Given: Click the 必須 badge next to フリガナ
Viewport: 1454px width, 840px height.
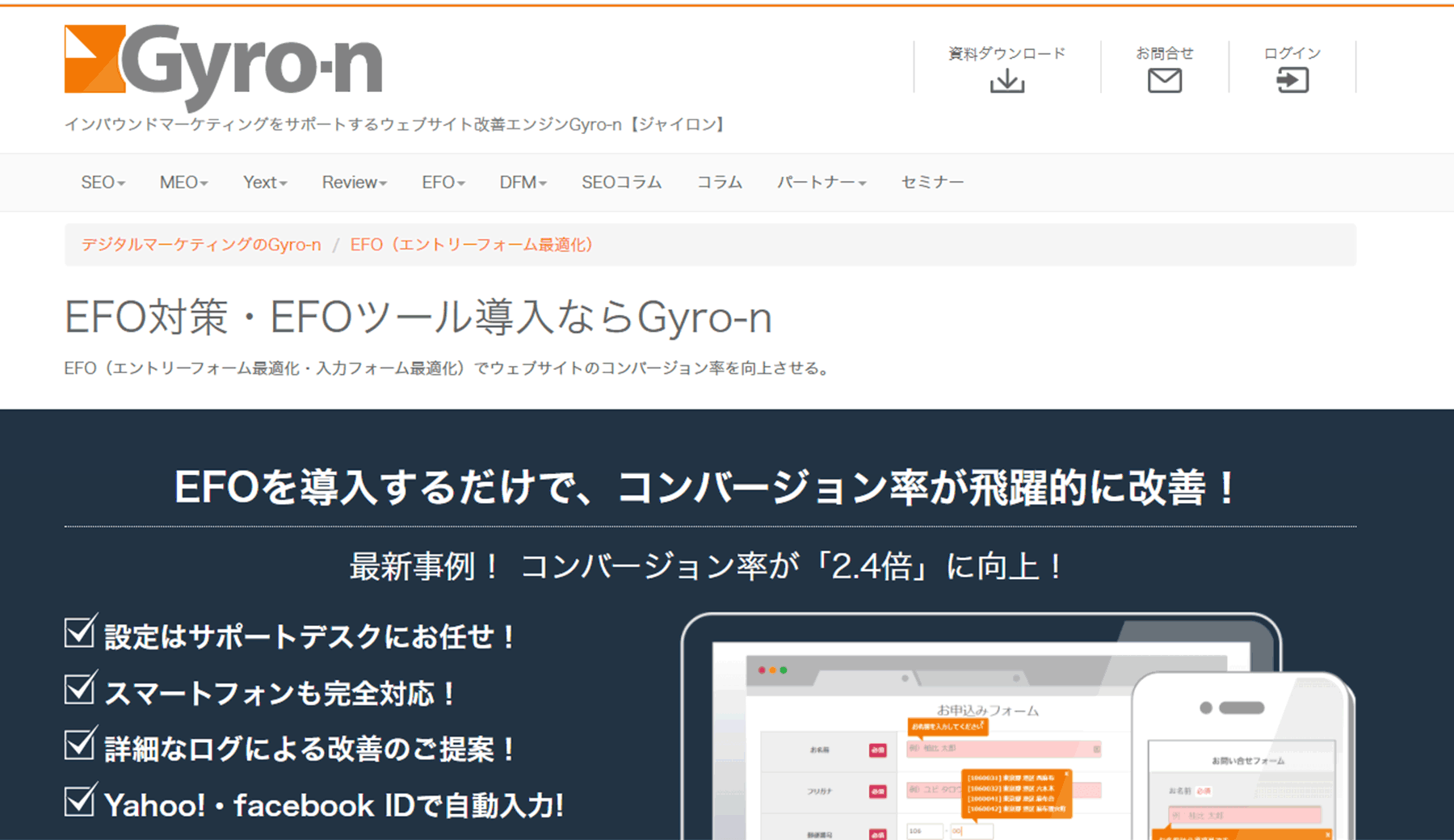Looking at the screenshot, I should click(x=878, y=792).
